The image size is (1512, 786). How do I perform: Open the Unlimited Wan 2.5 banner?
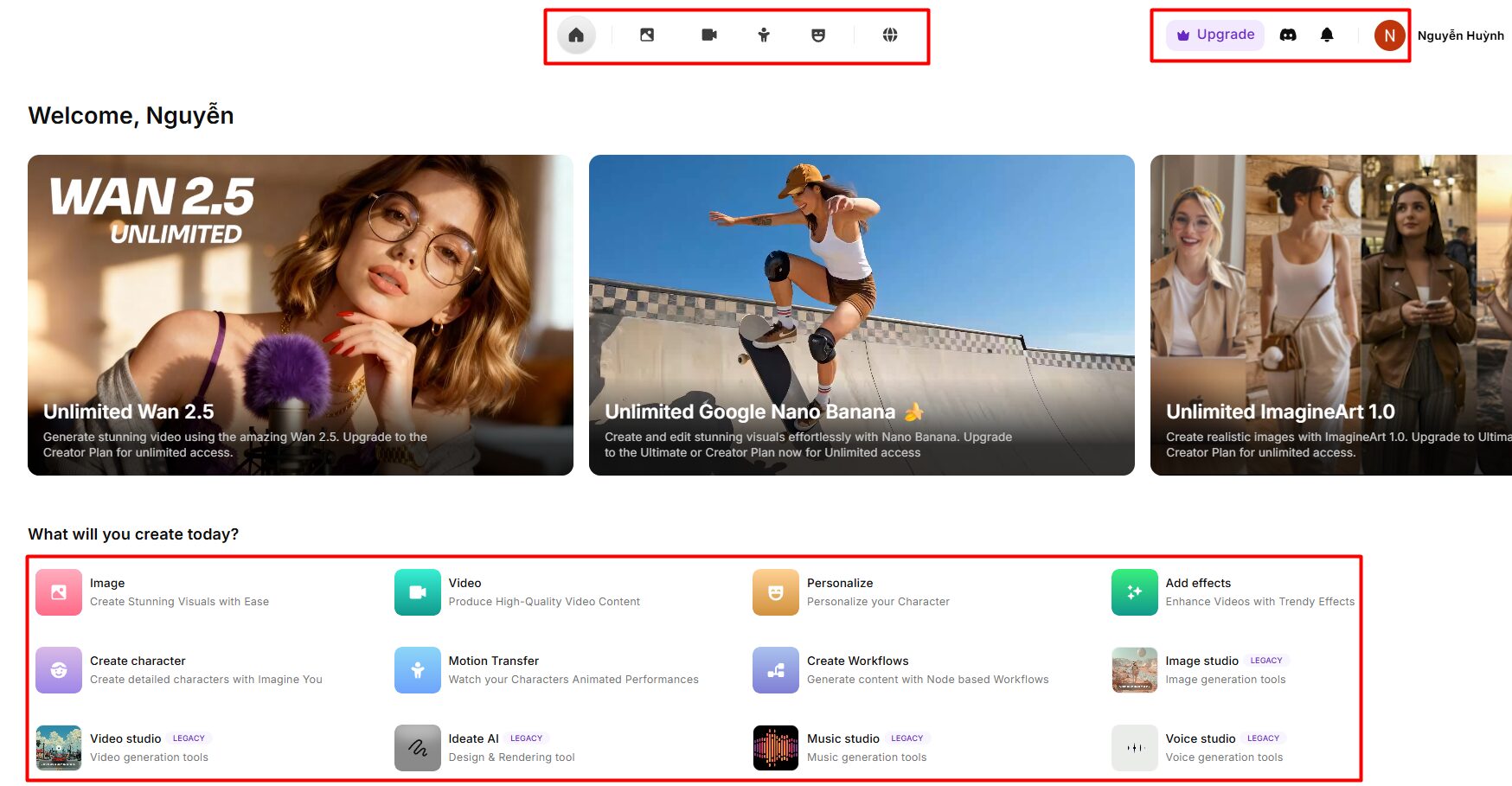[x=300, y=315]
